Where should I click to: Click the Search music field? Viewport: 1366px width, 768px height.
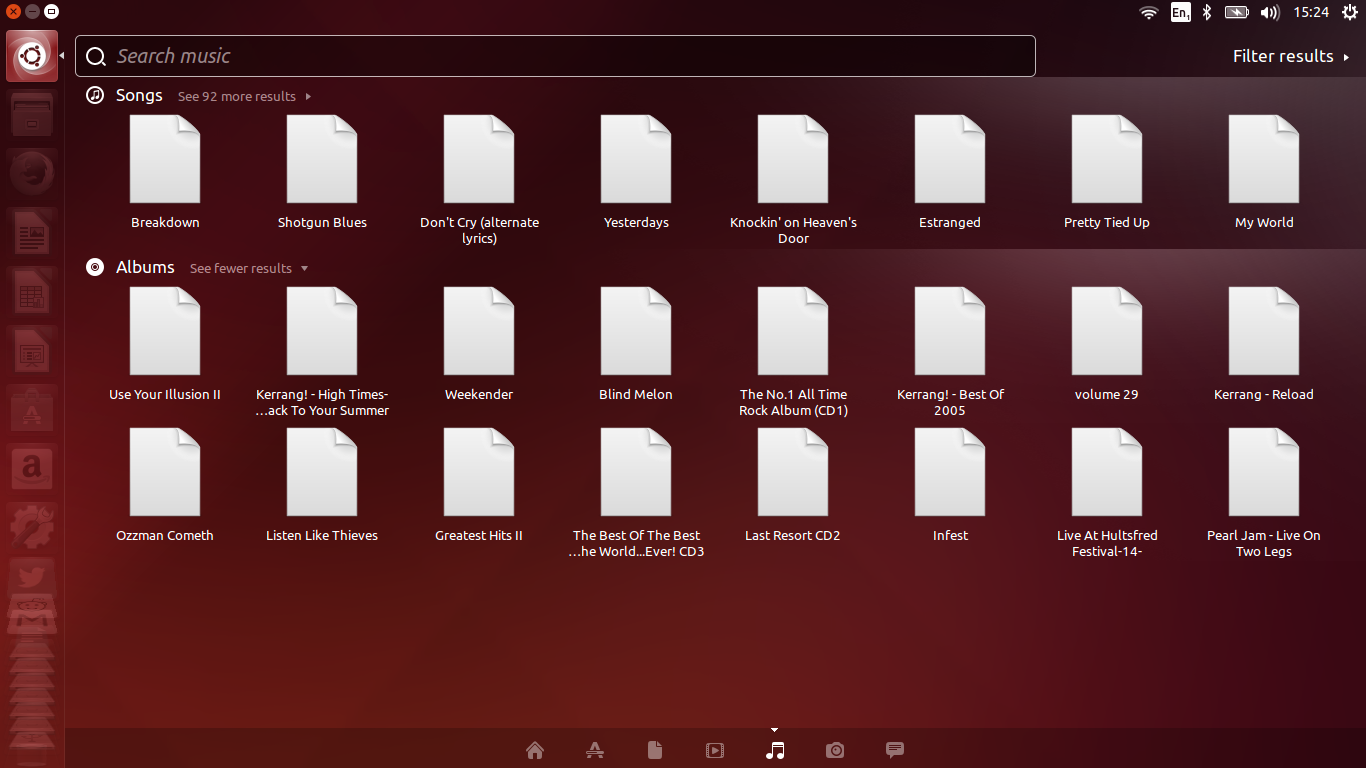555,56
